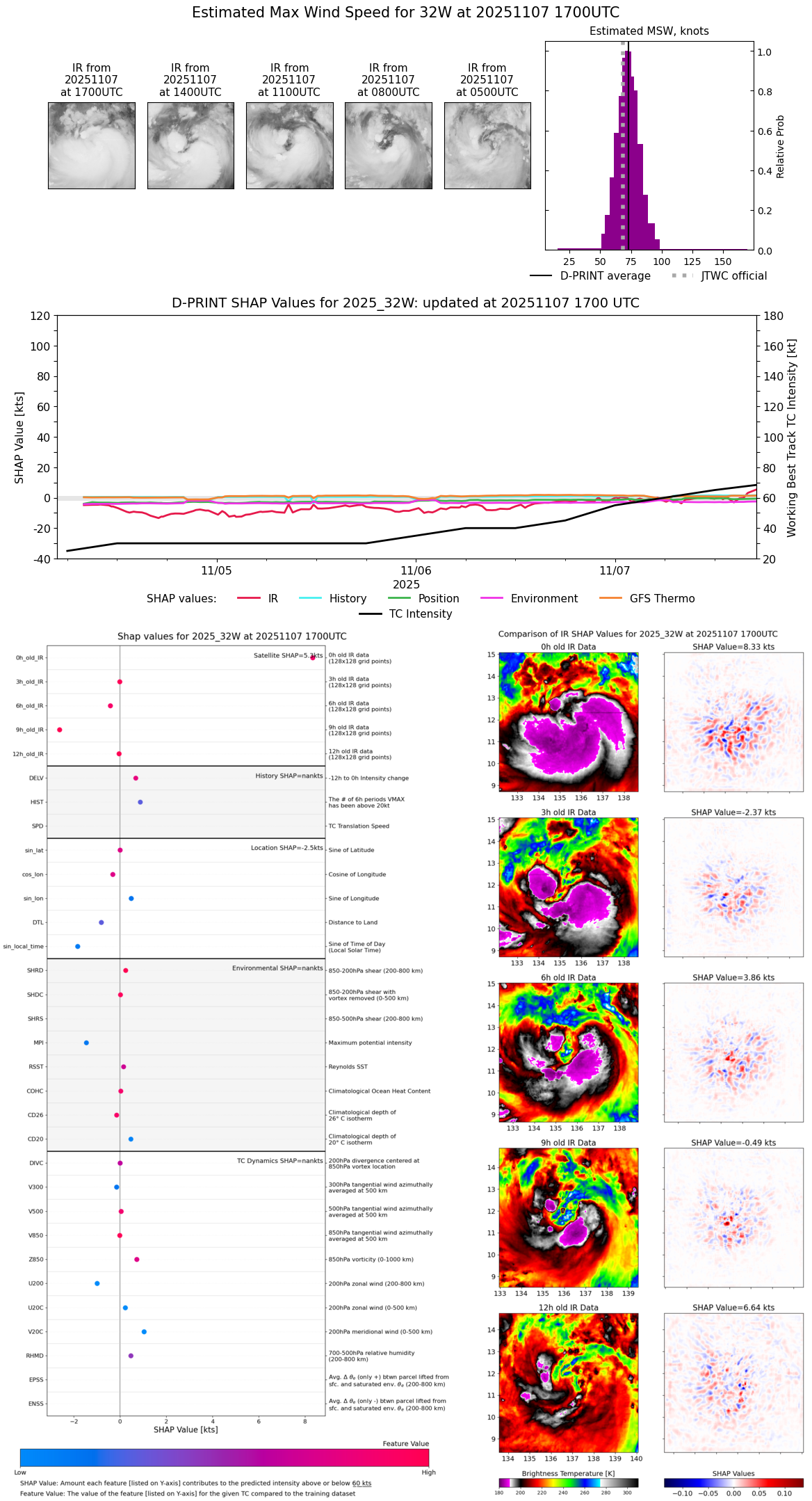Click the Environmental SHAP=nankts label
Viewport: 812px width, 1501px height.
click(277, 968)
